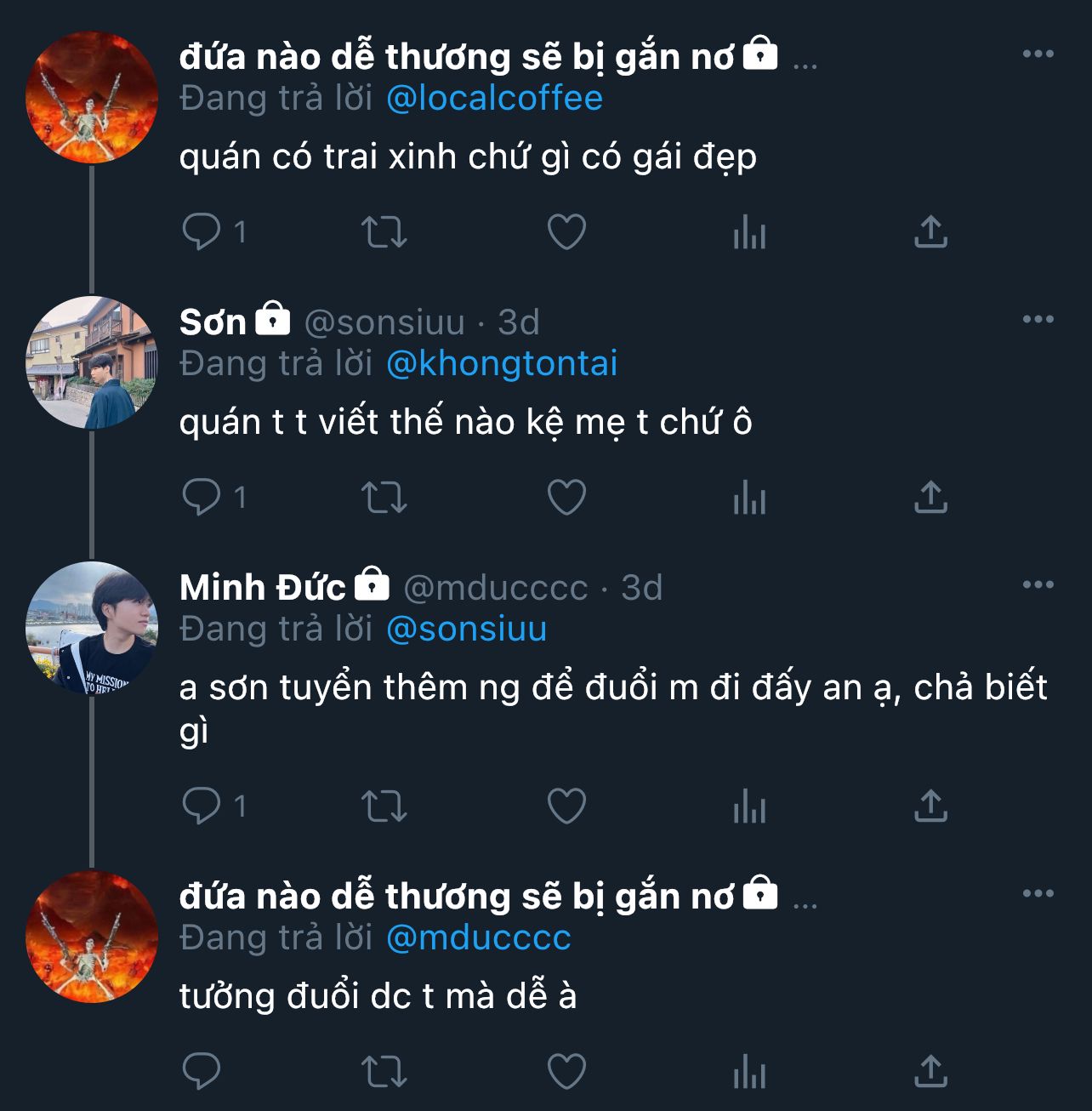Open more options menu on Sơn's tweet
The width and height of the screenshot is (1092, 1111).
pyautogui.click(x=1038, y=320)
